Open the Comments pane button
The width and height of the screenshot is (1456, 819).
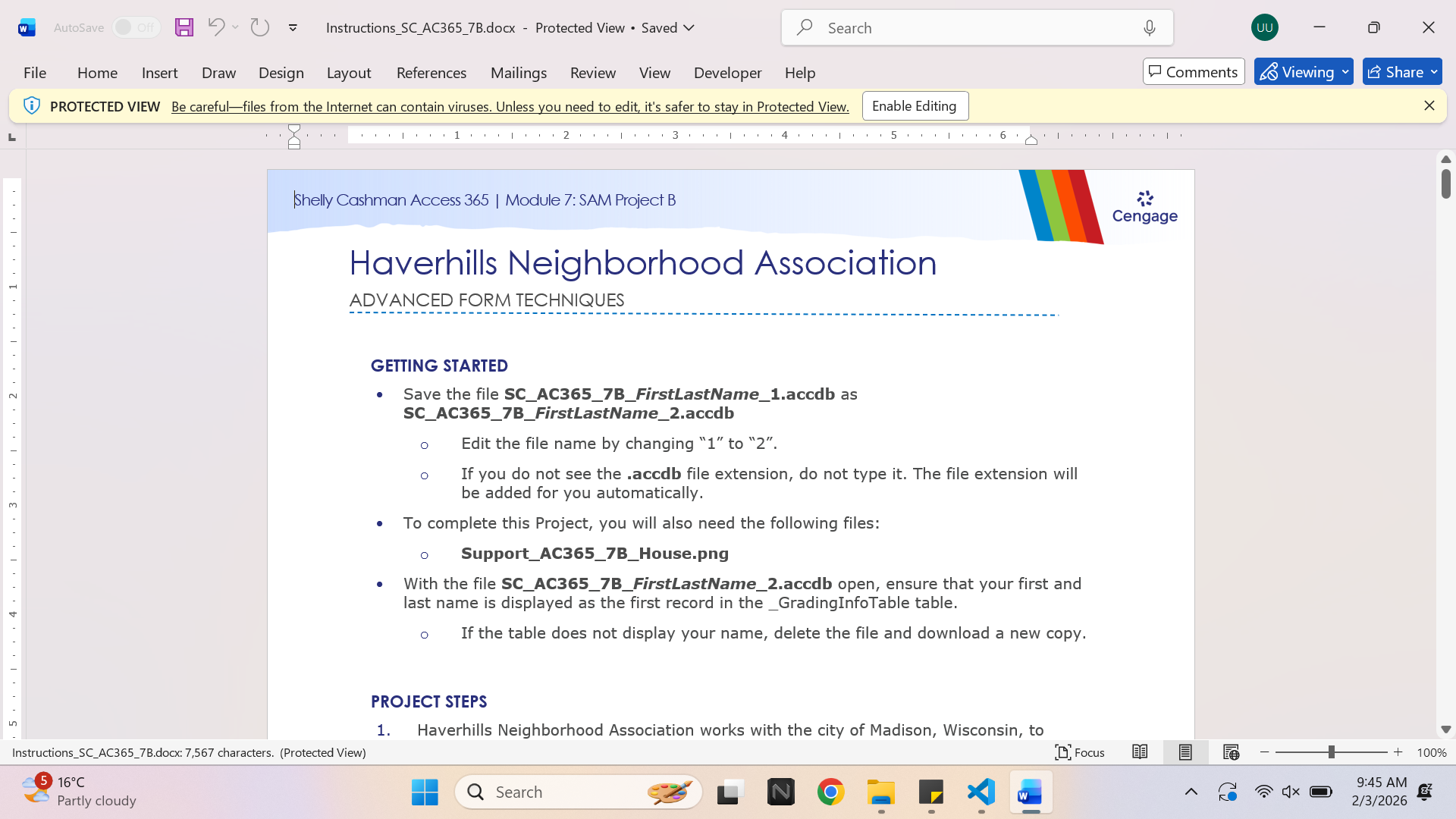point(1194,72)
